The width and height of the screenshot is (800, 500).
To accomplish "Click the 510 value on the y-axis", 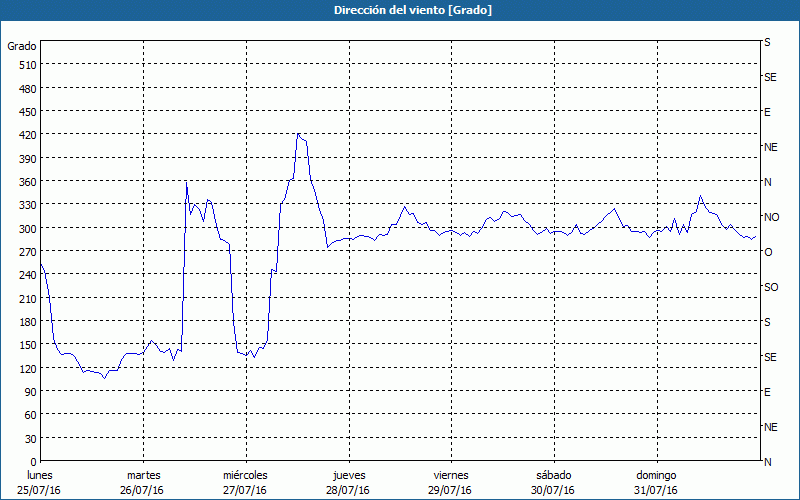I will tap(27, 65).
